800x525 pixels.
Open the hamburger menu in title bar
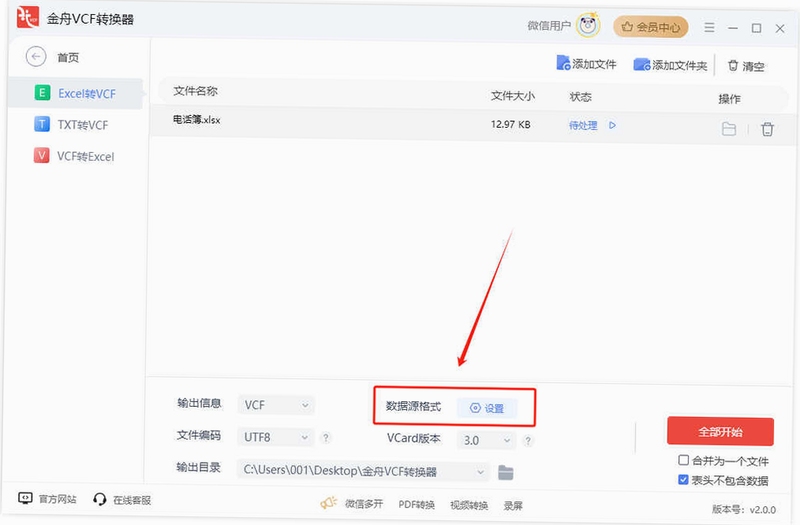click(x=709, y=28)
